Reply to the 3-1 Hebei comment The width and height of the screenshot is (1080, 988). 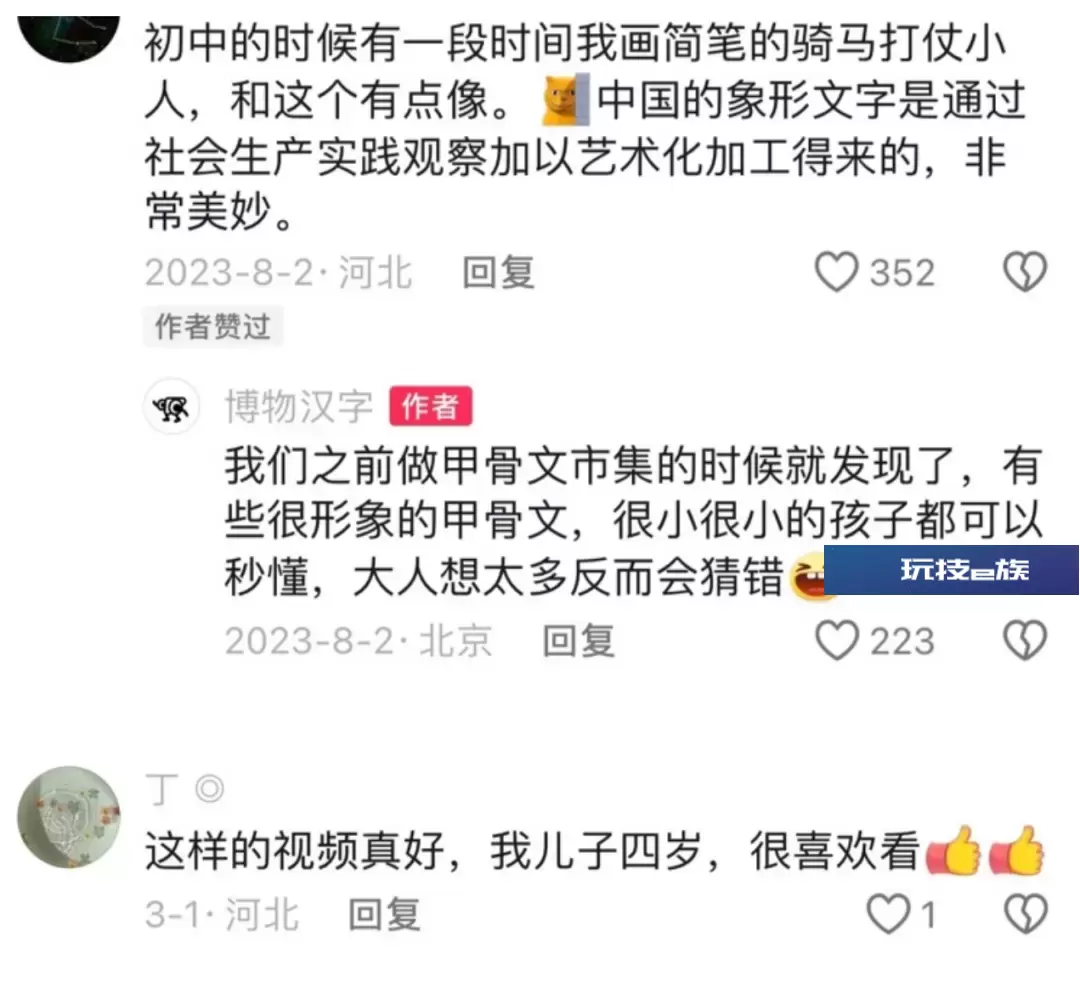coord(384,915)
